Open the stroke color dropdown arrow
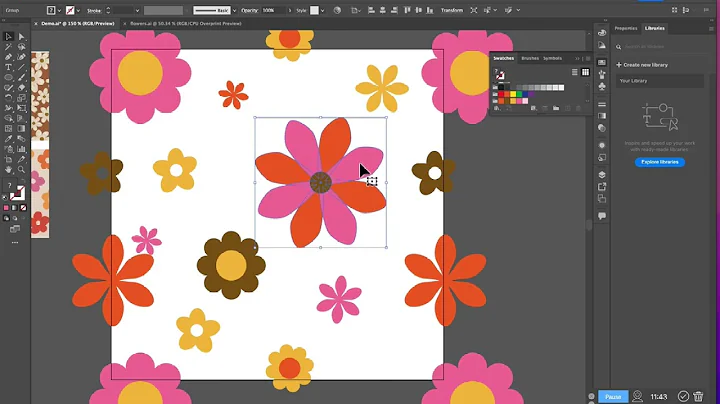 (78, 10)
